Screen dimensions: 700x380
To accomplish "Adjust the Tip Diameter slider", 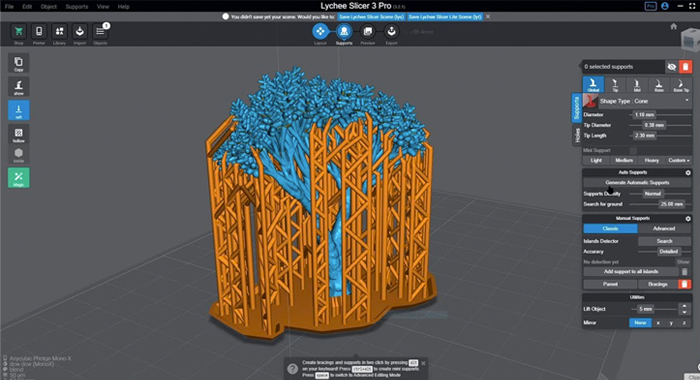I will [x=661, y=125].
